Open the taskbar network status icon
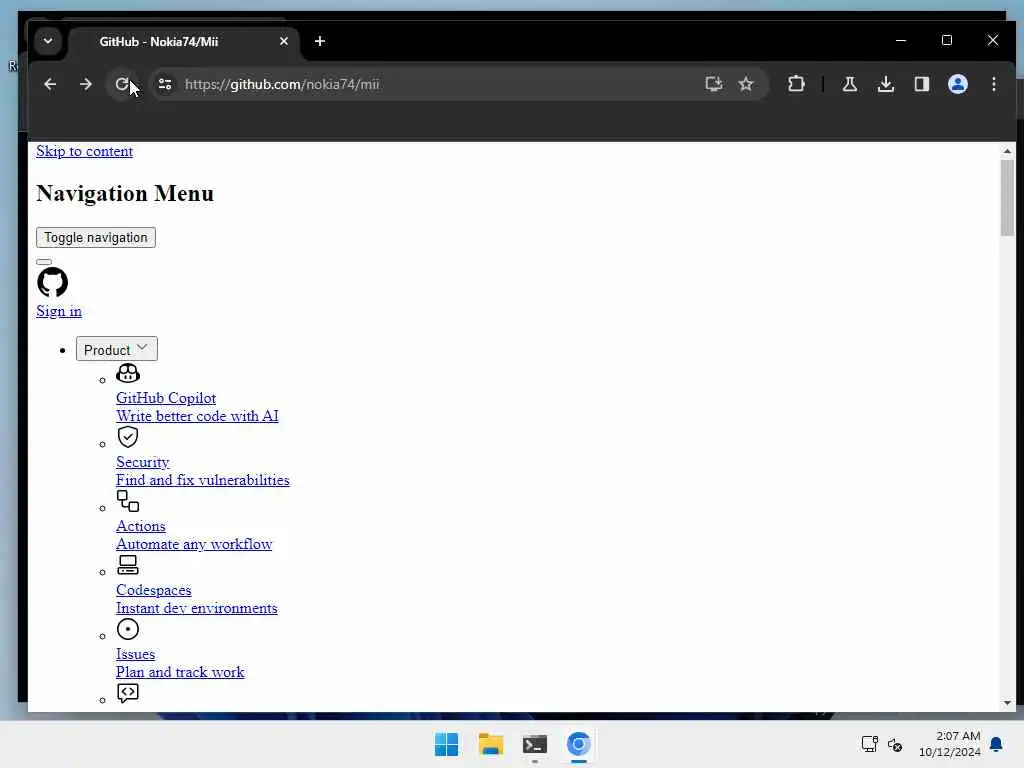This screenshot has width=1024, height=768. click(x=869, y=744)
